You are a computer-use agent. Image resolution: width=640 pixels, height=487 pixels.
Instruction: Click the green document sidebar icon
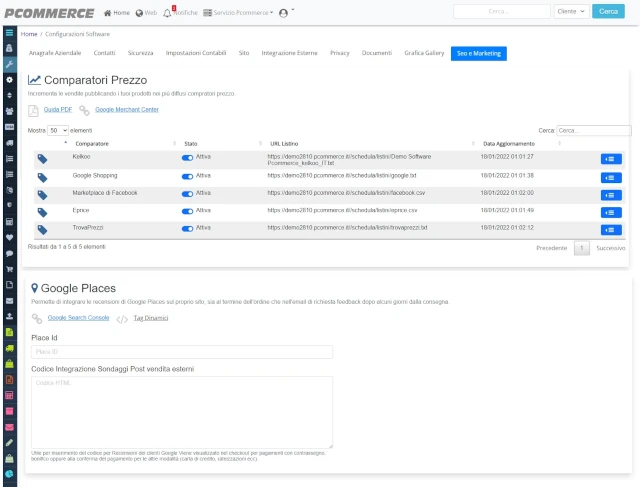coord(9,332)
